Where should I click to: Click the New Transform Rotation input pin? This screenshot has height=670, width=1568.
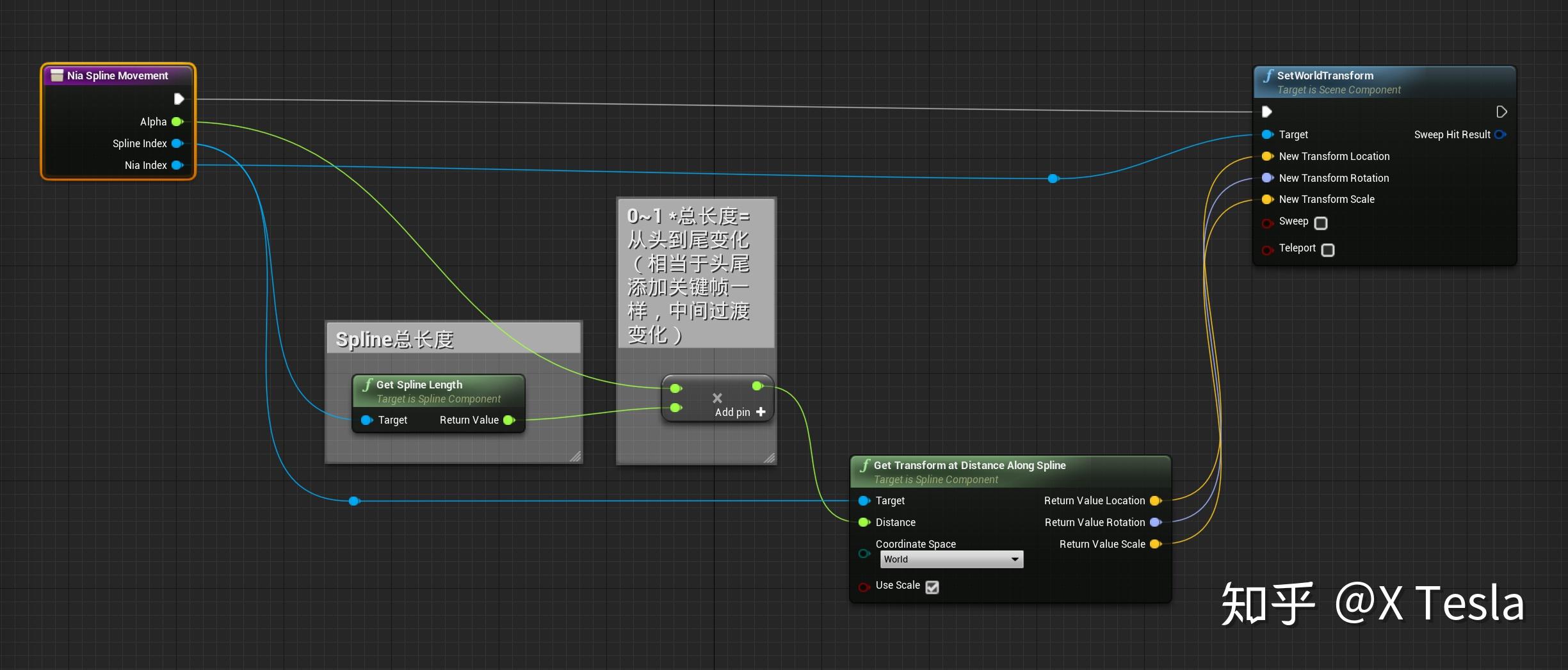1267,178
